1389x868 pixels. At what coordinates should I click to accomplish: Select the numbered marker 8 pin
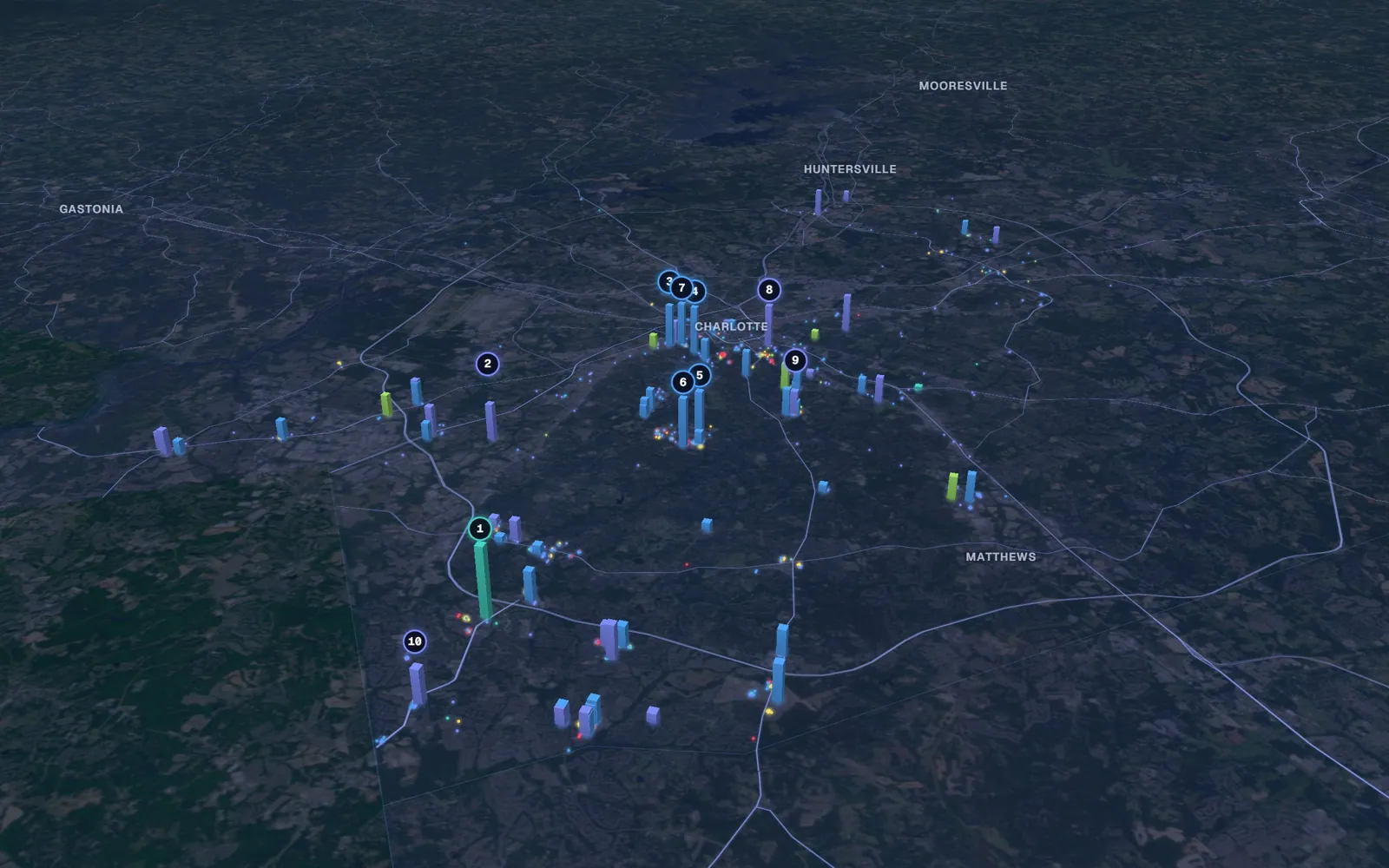pyautogui.click(x=769, y=290)
